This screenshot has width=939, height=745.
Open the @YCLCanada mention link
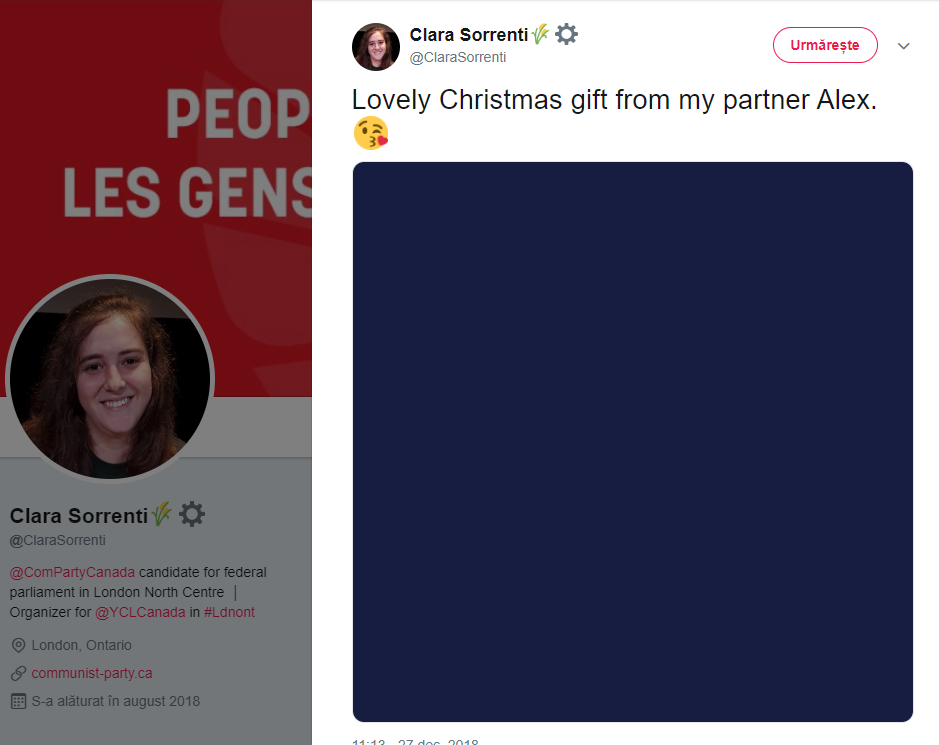(x=140, y=612)
